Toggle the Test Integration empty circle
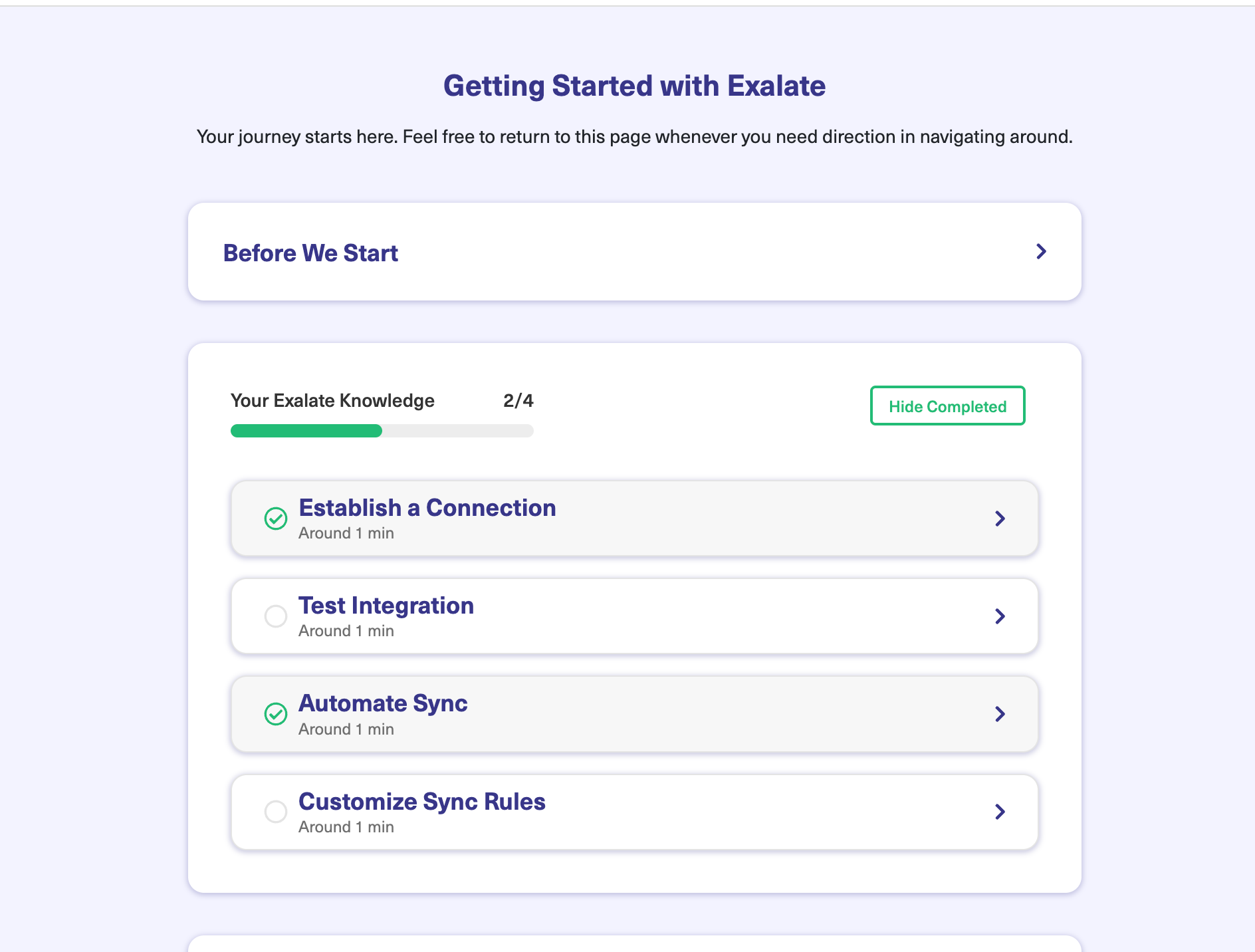1255x952 pixels. click(x=276, y=616)
